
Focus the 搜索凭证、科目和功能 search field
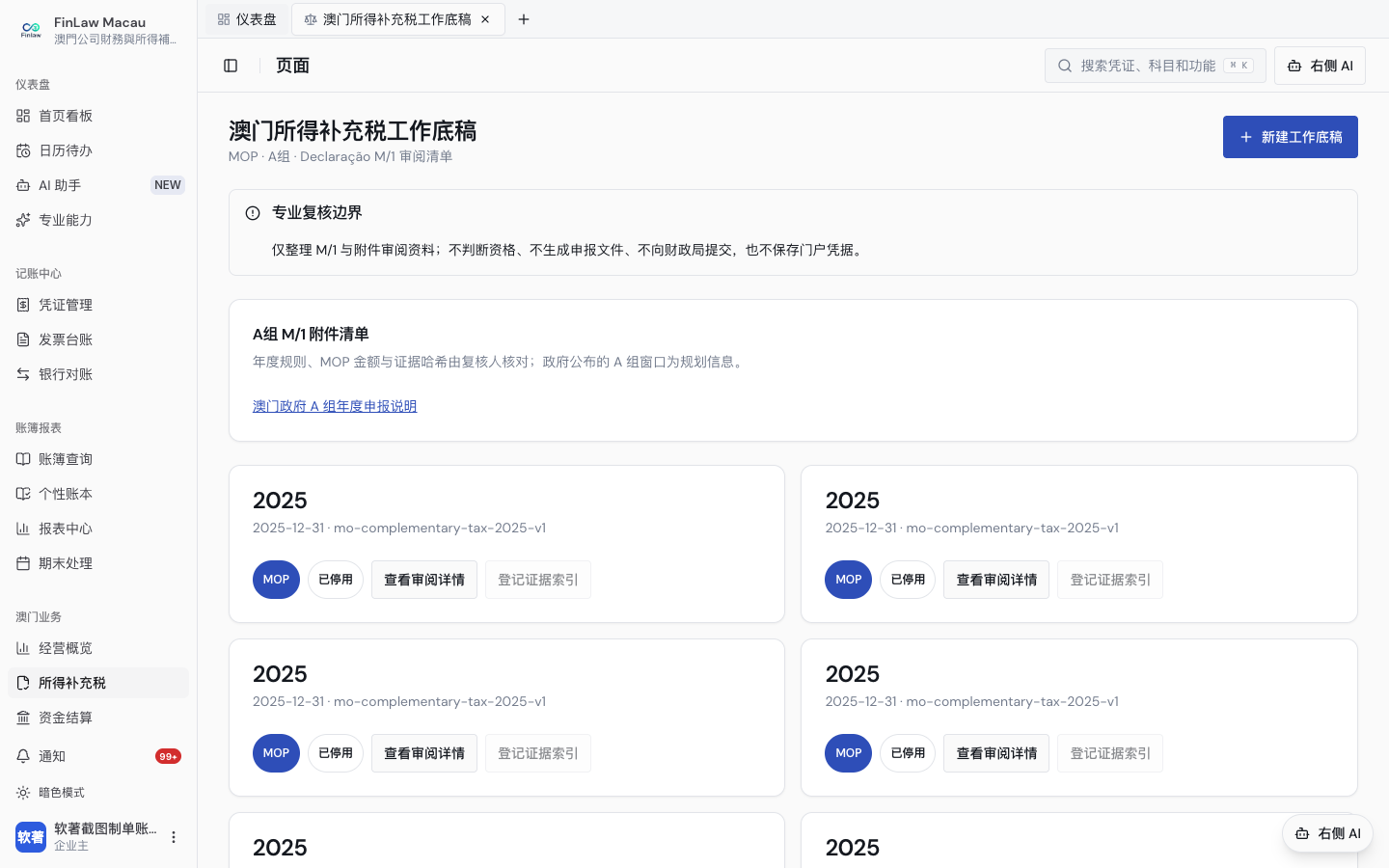point(1156,66)
